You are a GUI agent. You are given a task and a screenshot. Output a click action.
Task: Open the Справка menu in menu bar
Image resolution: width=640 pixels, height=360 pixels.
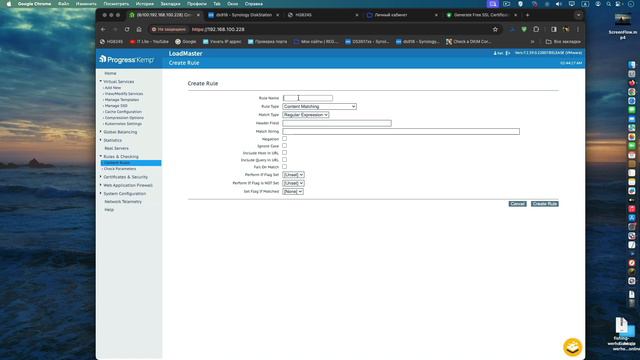click(x=253, y=4)
